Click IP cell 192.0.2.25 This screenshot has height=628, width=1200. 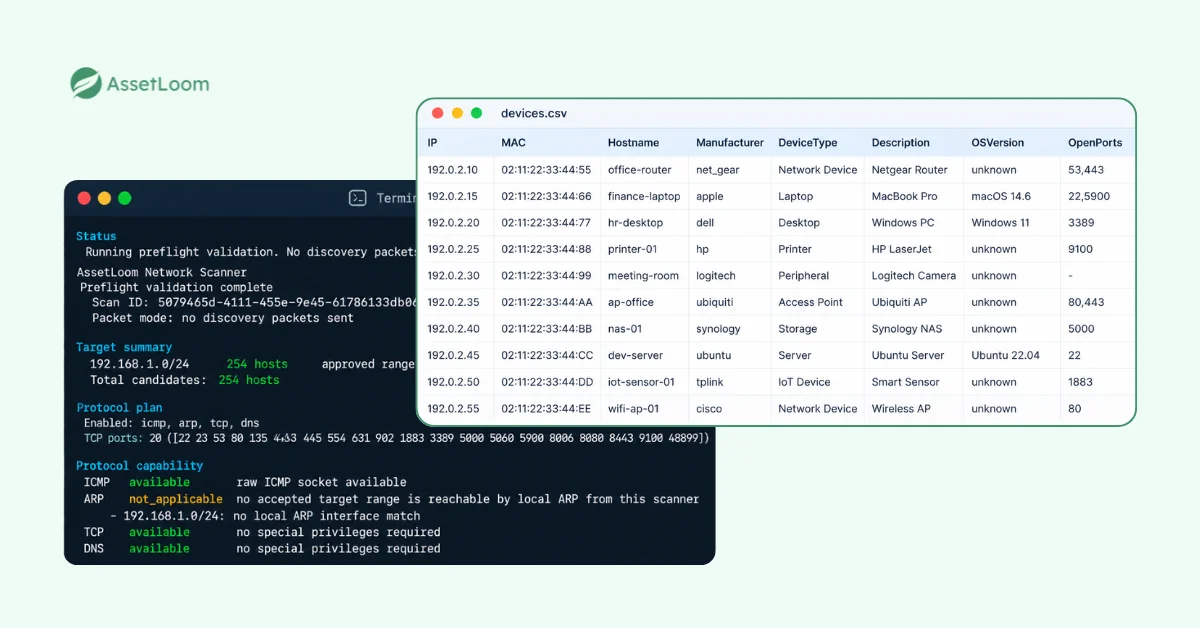453,249
